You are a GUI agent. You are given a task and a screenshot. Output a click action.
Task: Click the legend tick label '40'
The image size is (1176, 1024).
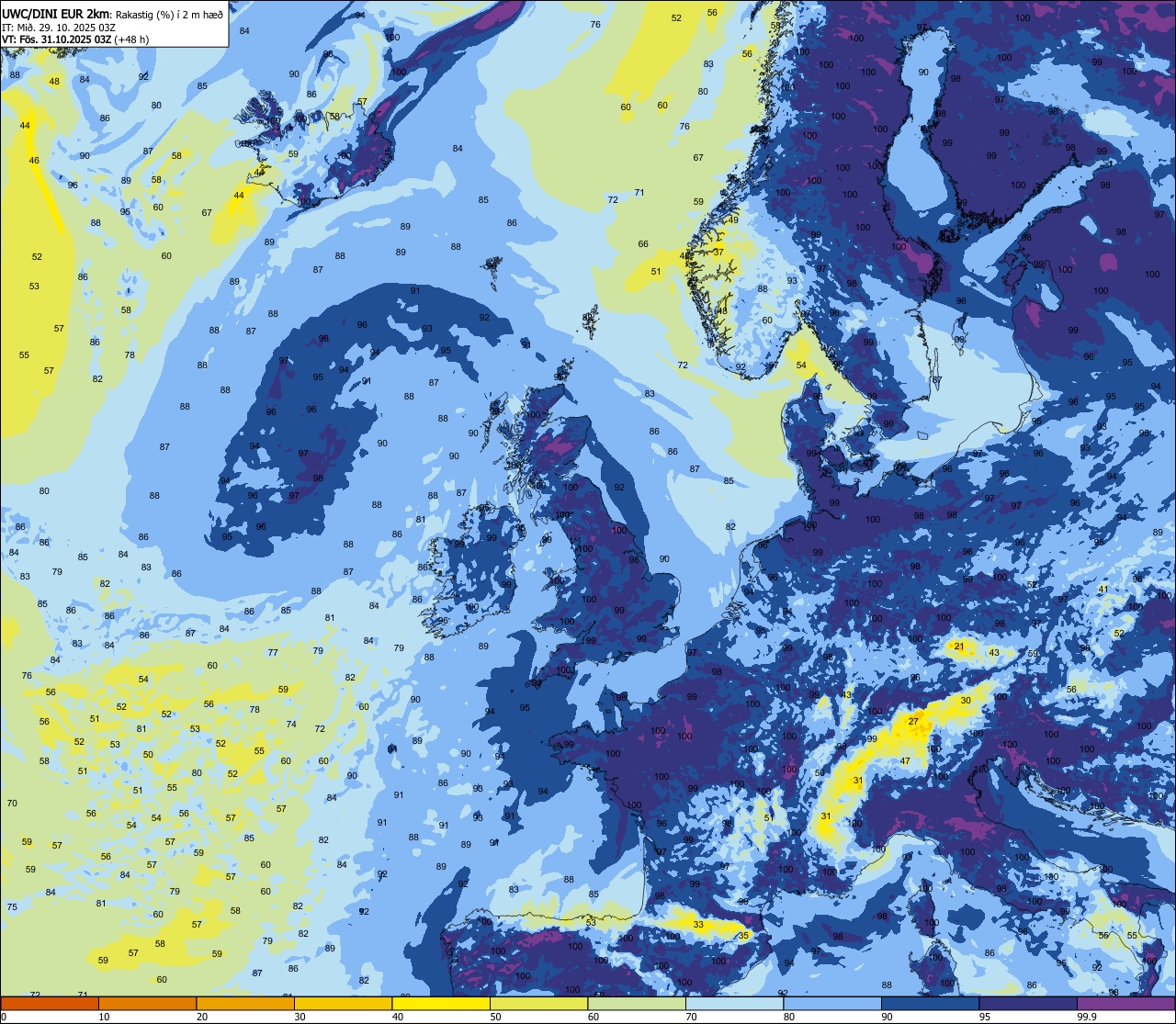(398, 1017)
